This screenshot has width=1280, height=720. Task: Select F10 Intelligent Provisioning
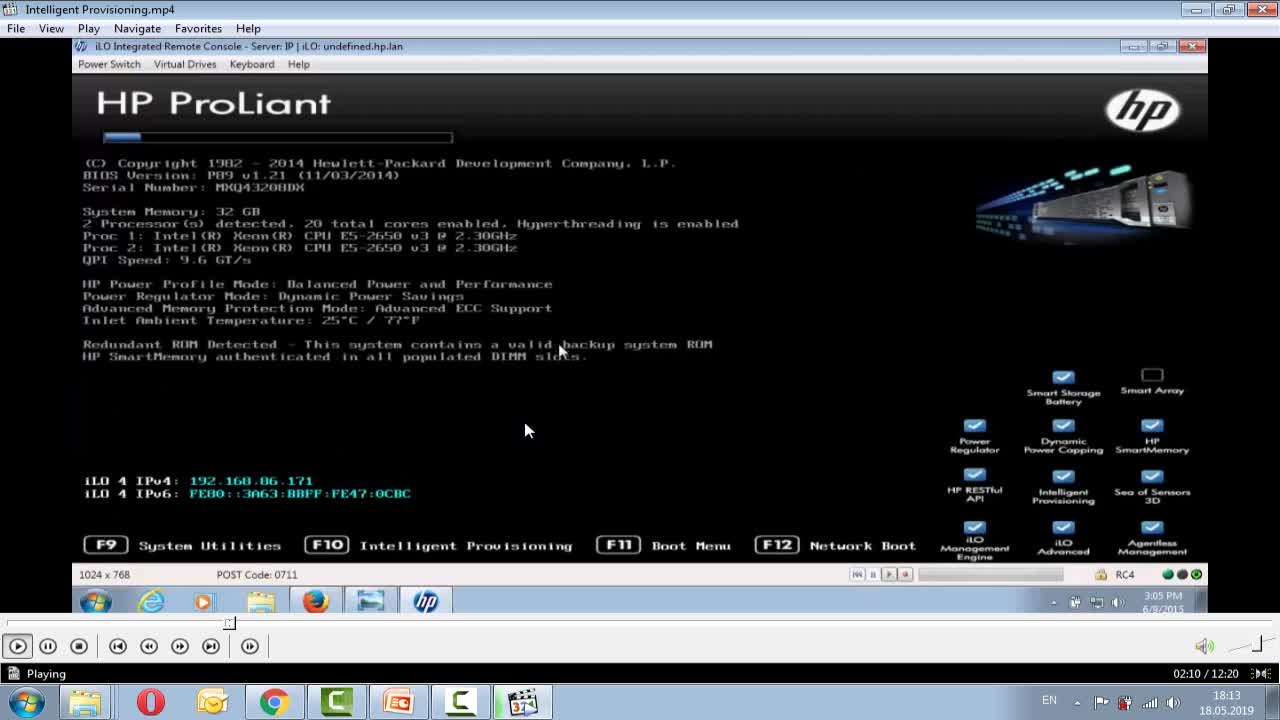(x=438, y=545)
